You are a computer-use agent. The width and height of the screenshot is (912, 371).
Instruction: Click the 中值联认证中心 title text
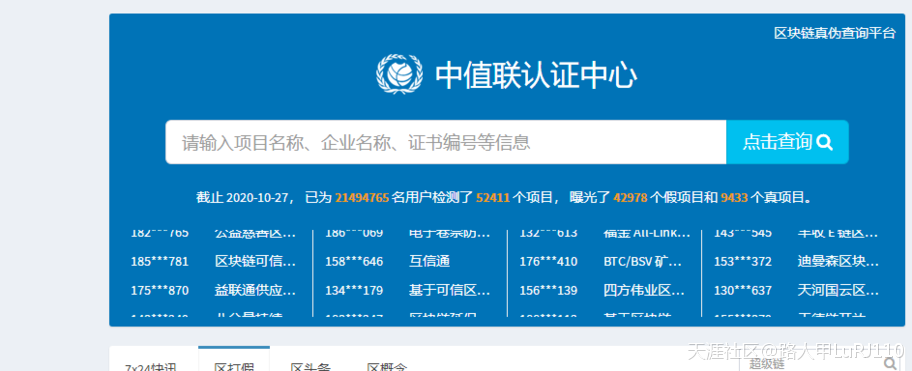(536, 75)
